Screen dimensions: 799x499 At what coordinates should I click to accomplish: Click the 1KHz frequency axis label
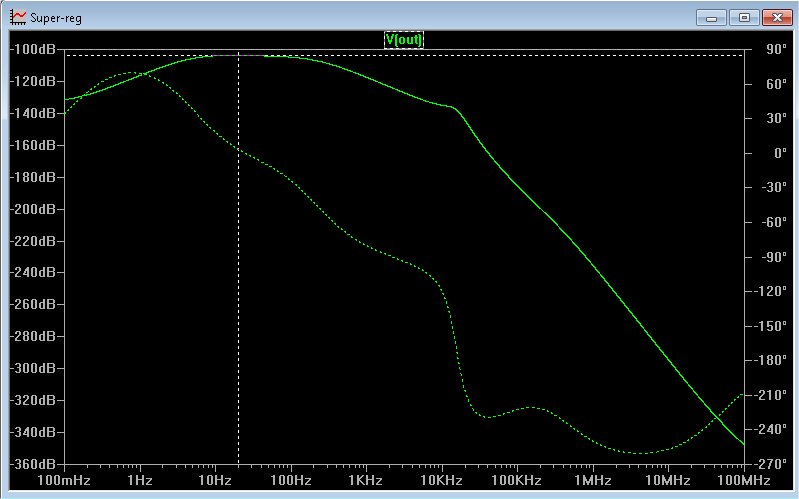pyautogui.click(x=365, y=480)
